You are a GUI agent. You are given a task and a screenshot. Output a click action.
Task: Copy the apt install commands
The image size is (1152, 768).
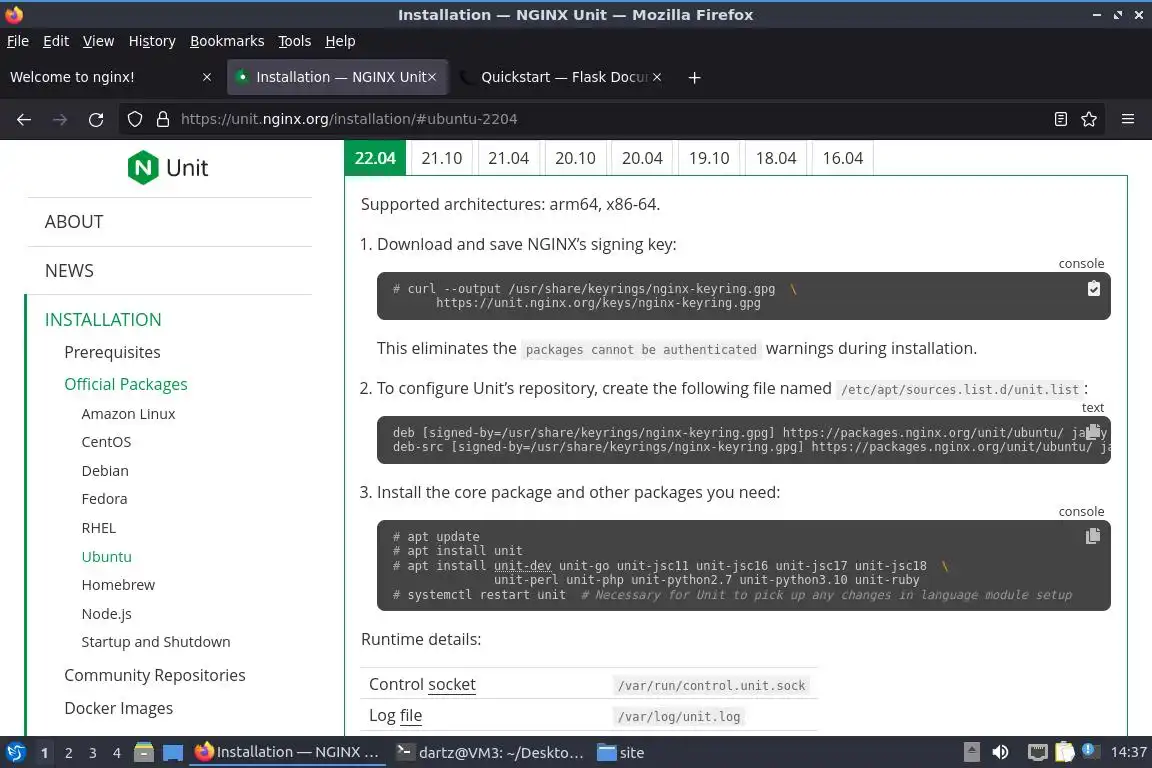[1093, 536]
